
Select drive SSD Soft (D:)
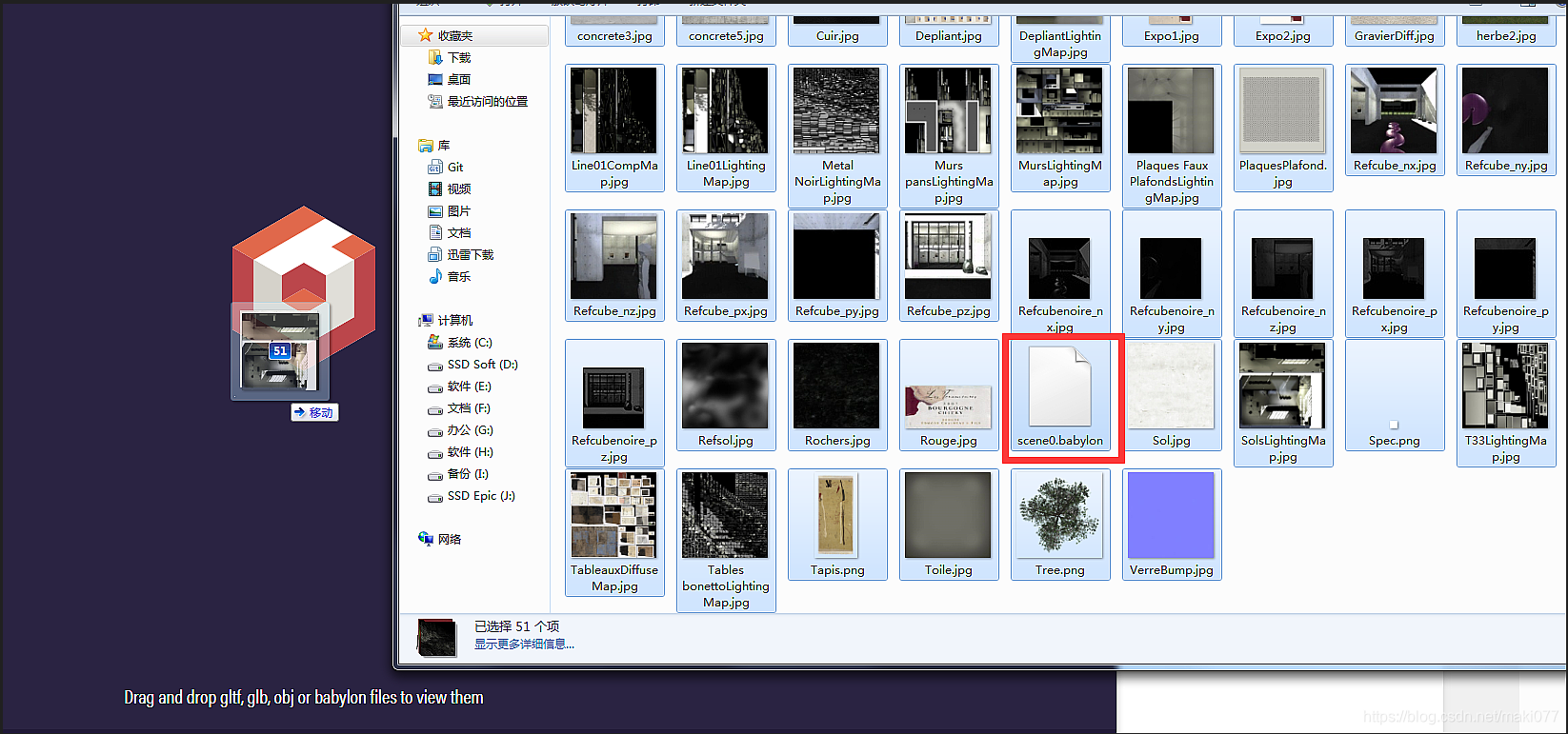tap(472, 365)
